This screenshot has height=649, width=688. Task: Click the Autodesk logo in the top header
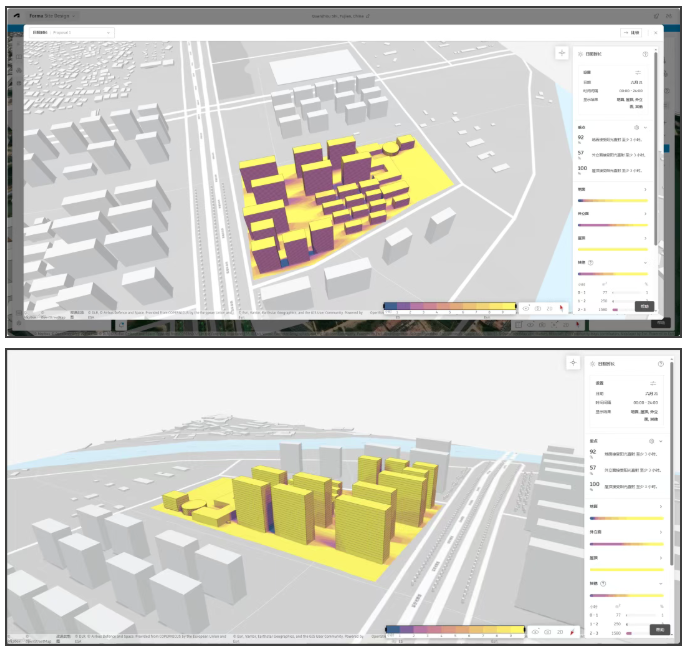tap(17, 16)
